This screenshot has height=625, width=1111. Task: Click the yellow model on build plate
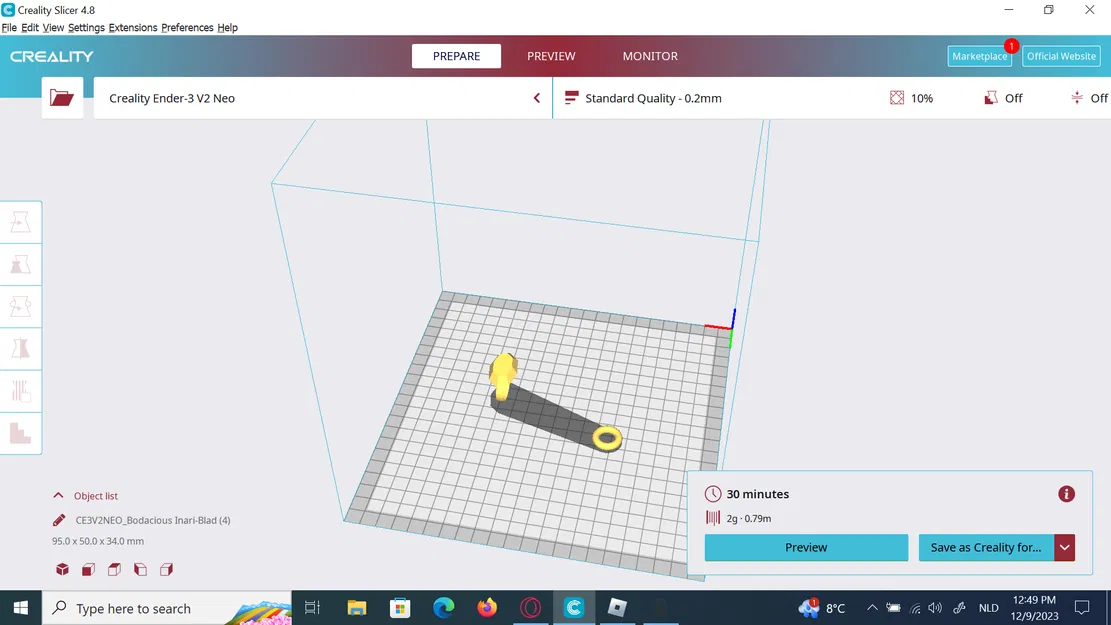(503, 376)
